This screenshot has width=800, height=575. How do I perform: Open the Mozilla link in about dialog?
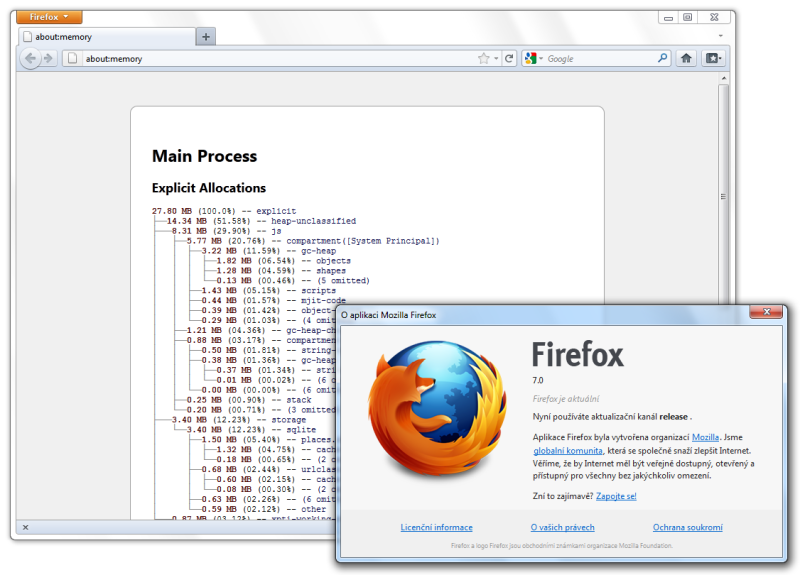coord(705,437)
